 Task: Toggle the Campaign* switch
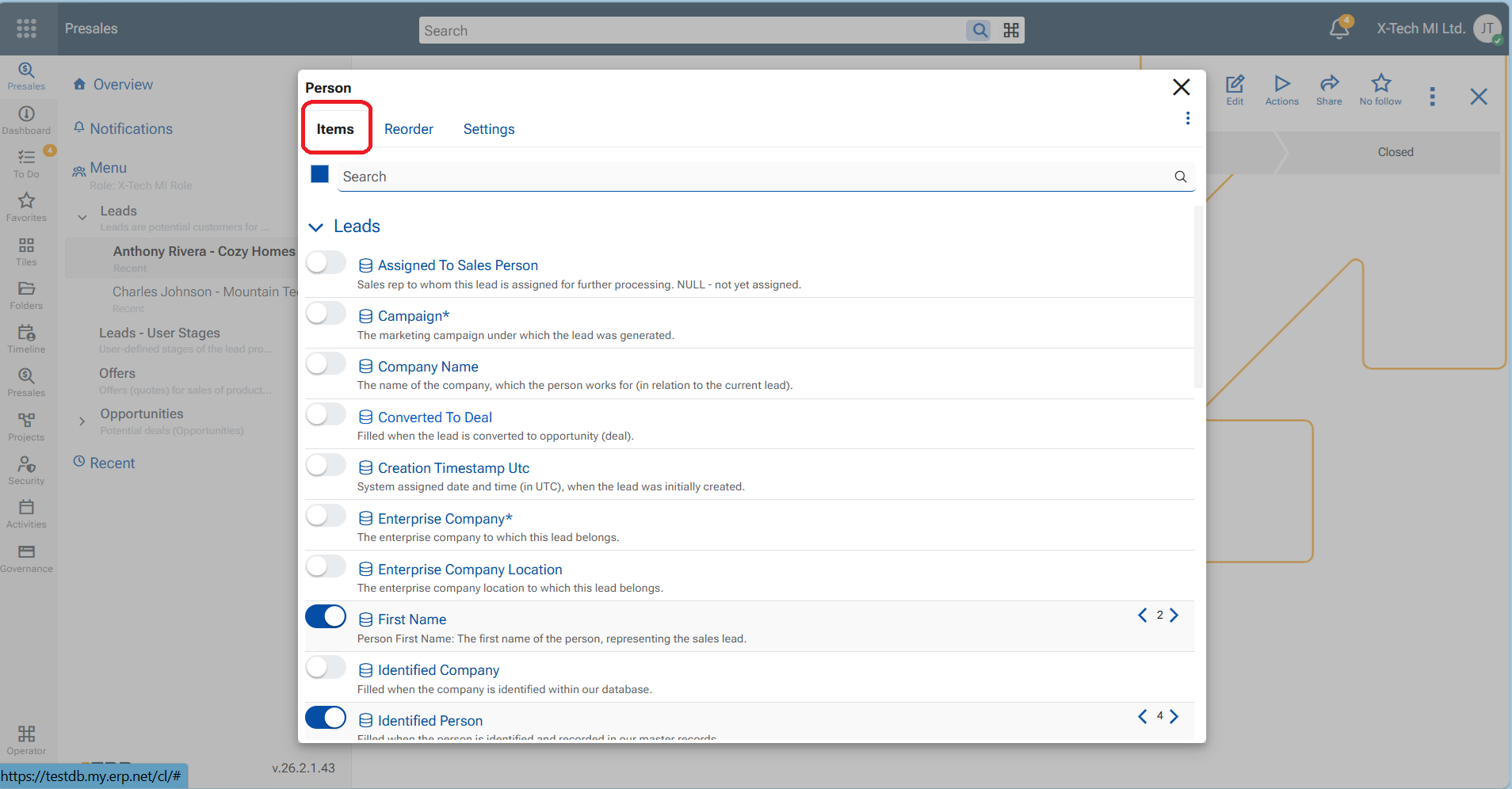[326, 313]
